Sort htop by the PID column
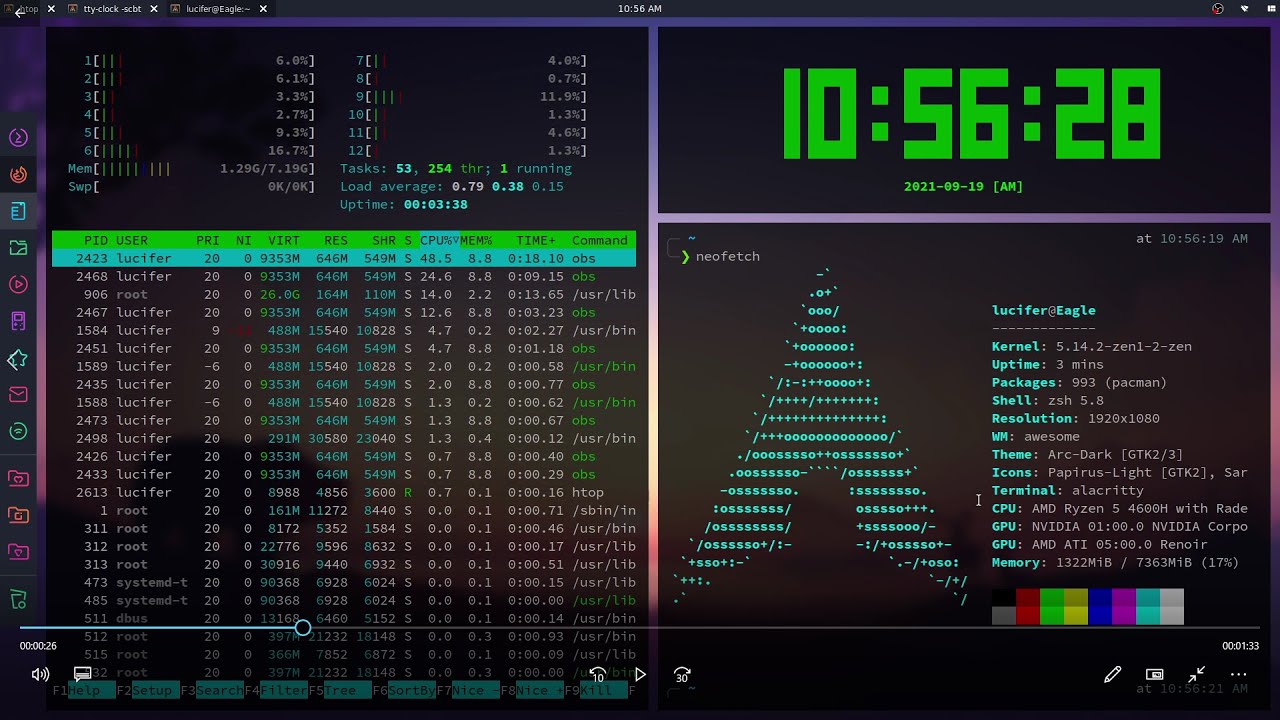The image size is (1280, 720). click(96, 240)
